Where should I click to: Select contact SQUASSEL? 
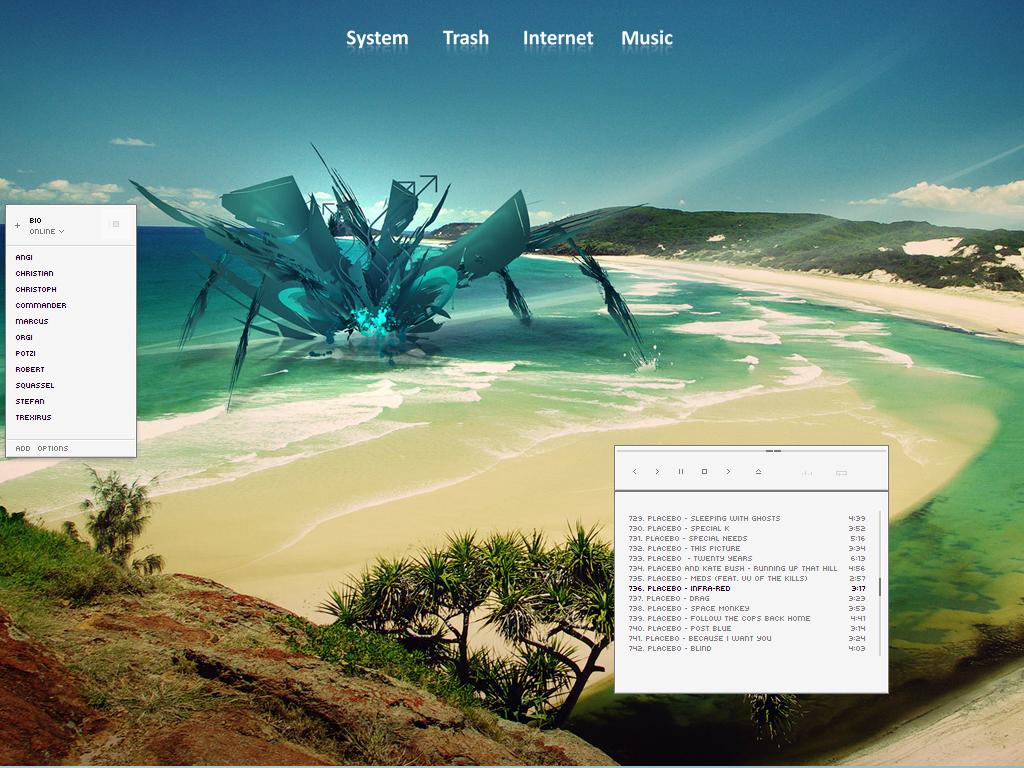point(35,386)
